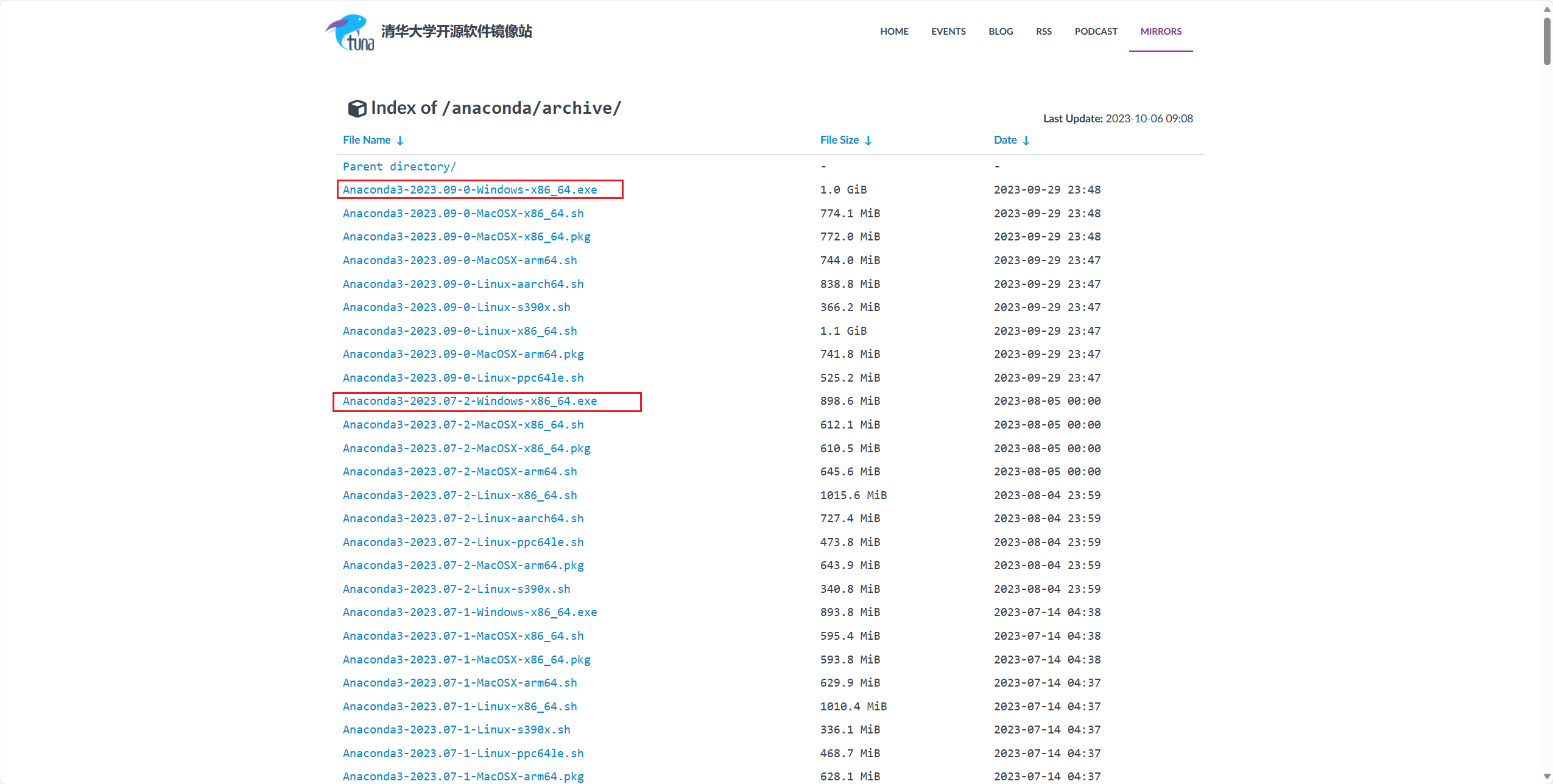This screenshot has width=1553, height=784.
Task: Click the TUNA fish logo
Action: coord(350,32)
